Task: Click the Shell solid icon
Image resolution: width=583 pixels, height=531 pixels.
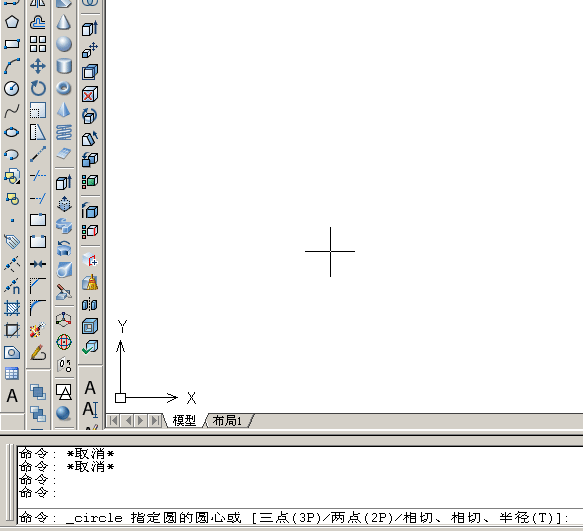Action: (x=90, y=326)
